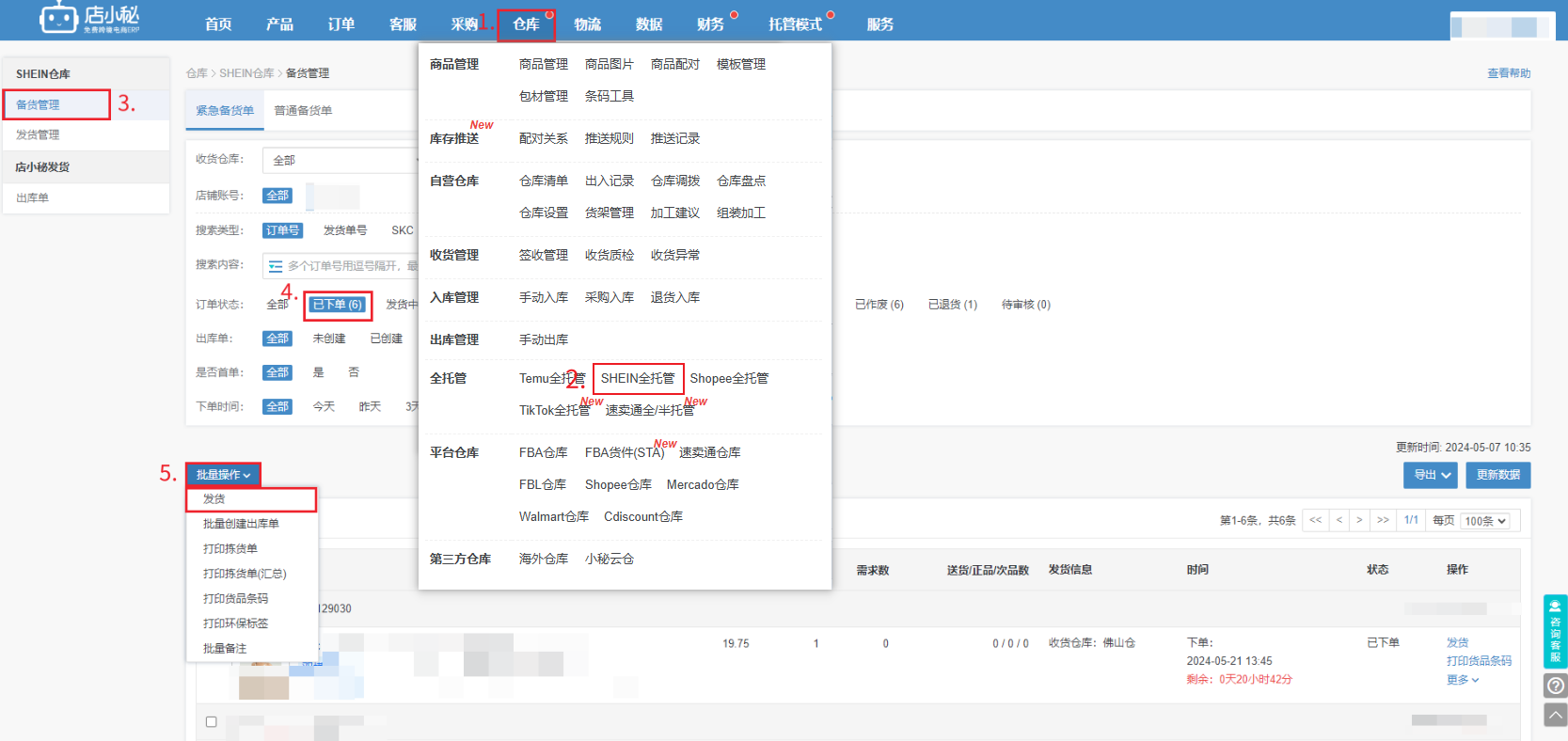Open FBA仓库 from the menu
Viewport: 1568px width, 741px height.
544,452
